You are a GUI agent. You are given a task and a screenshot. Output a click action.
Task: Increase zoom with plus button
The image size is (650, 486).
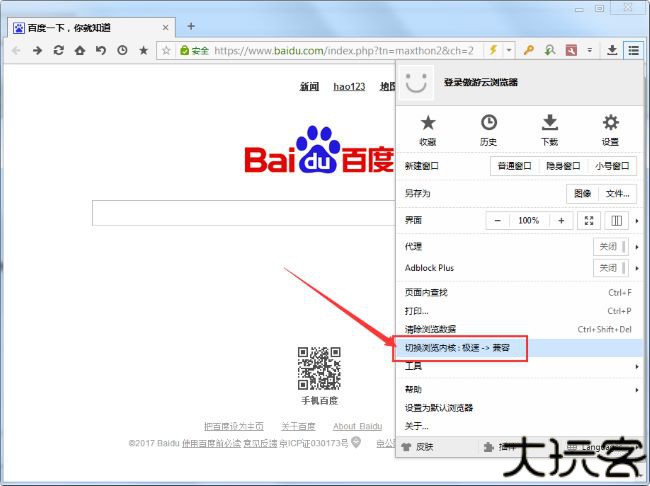tap(561, 221)
